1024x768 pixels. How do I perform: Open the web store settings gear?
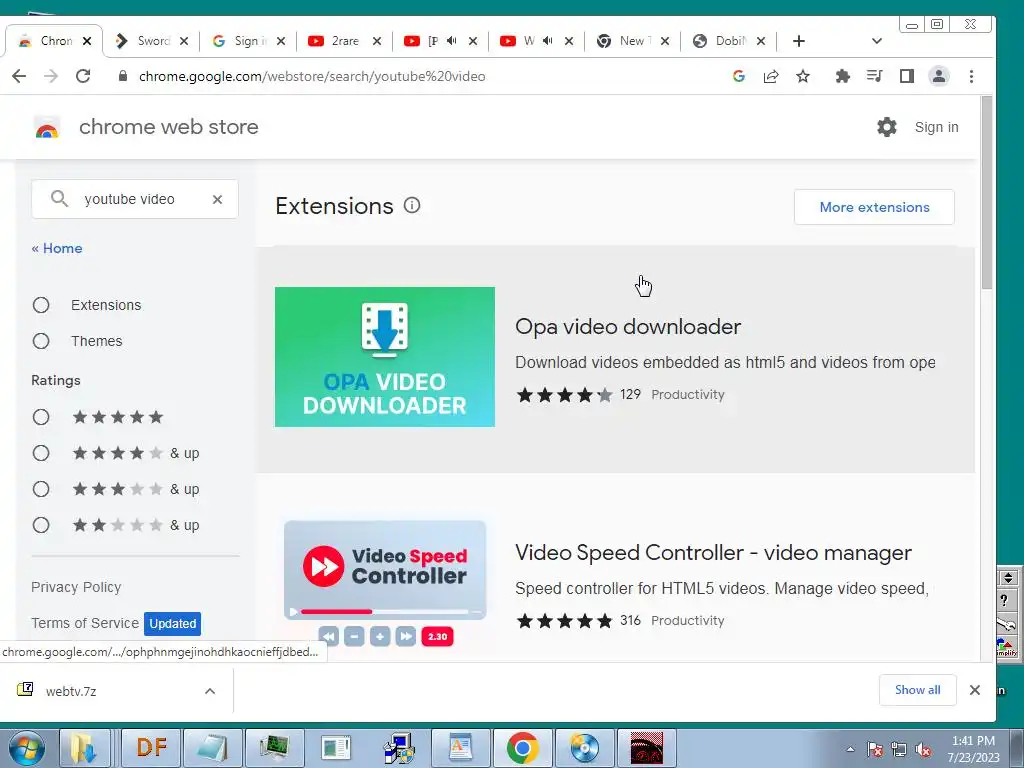point(887,127)
